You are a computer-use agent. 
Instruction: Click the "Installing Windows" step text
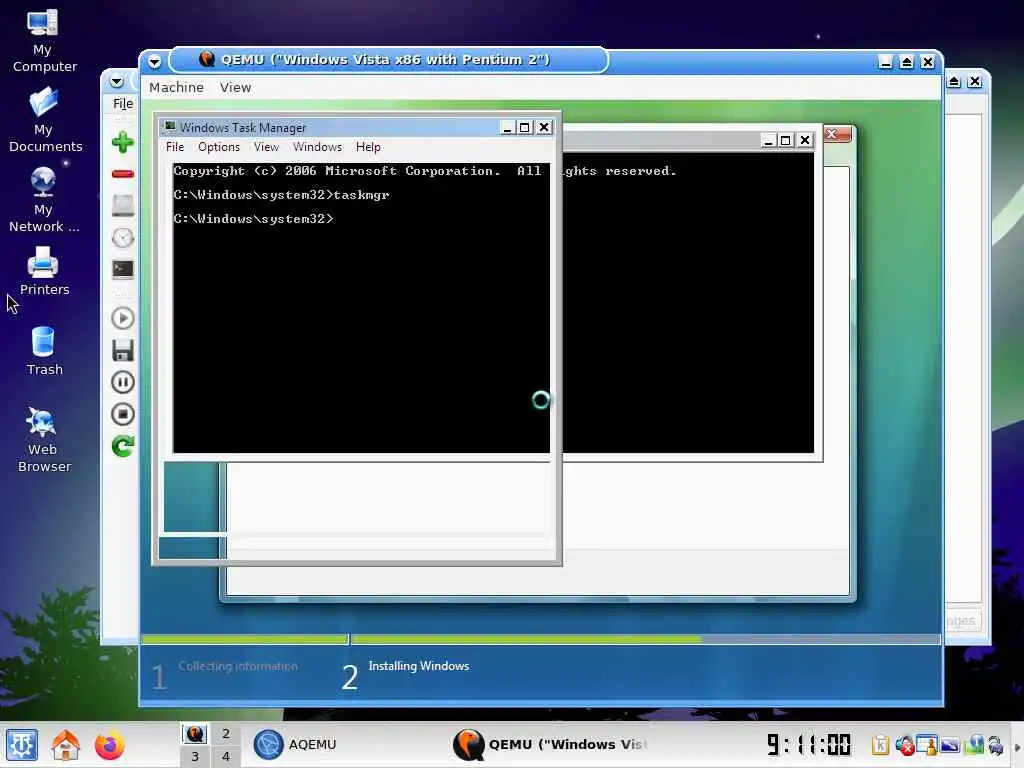[x=419, y=666]
